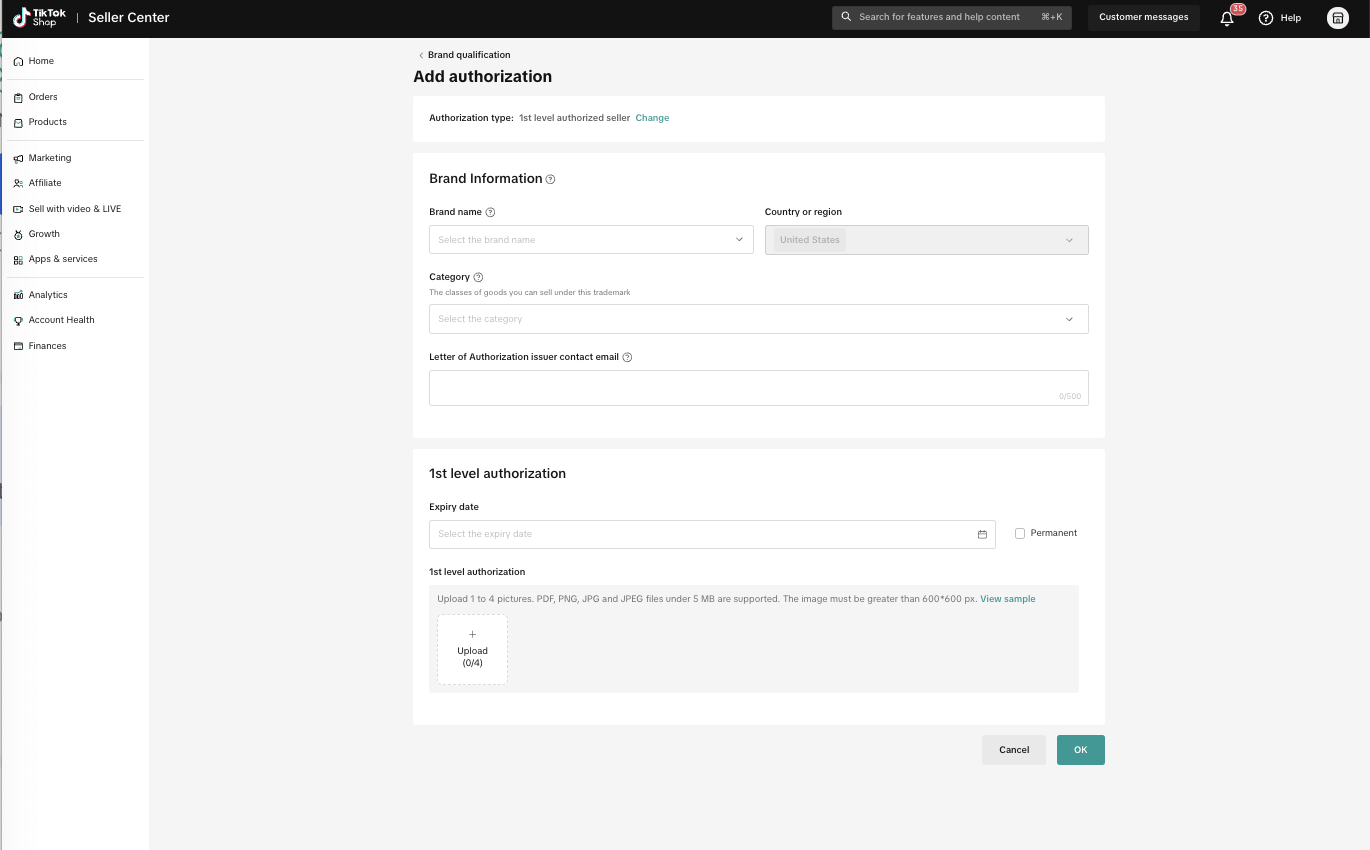This screenshot has height=850, width=1370.
Task: Click the issuer contact email info icon
Action: click(627, 357)
